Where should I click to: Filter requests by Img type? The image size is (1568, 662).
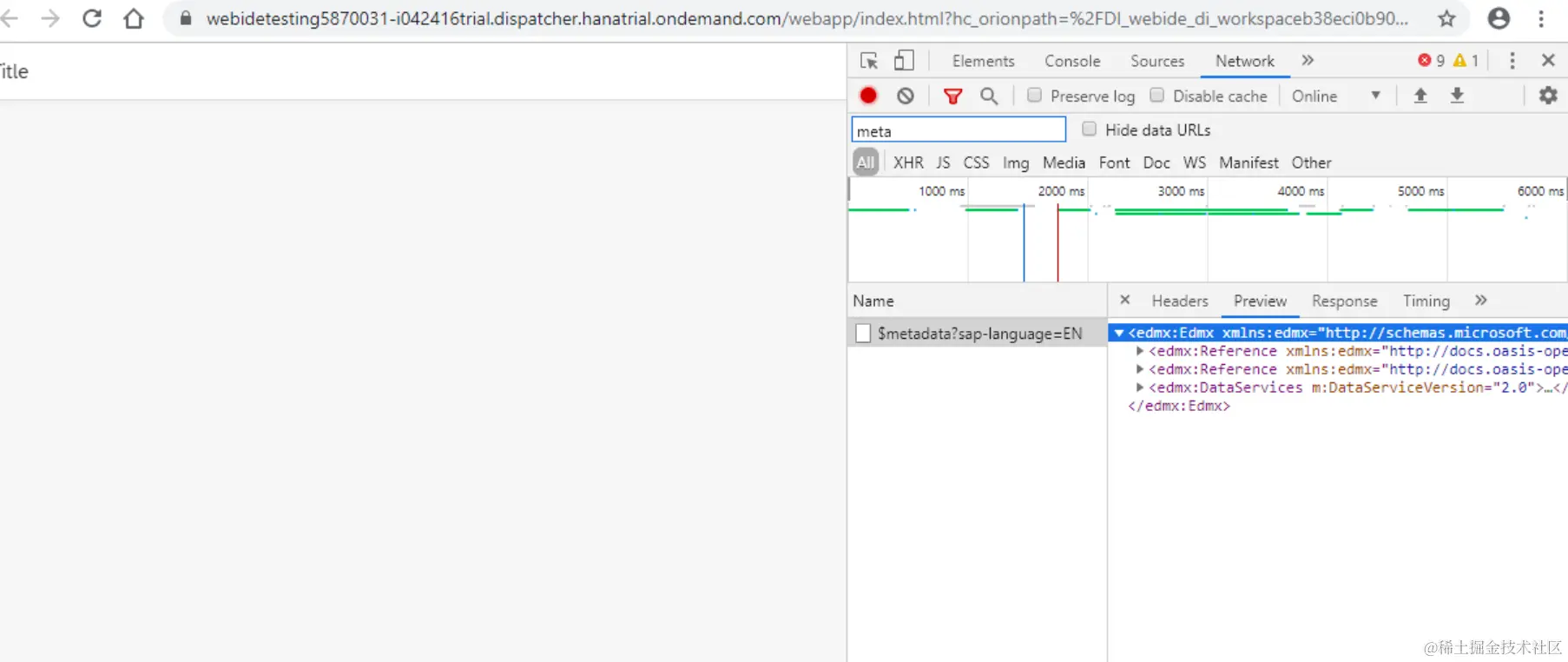(x=1016, y=162)
